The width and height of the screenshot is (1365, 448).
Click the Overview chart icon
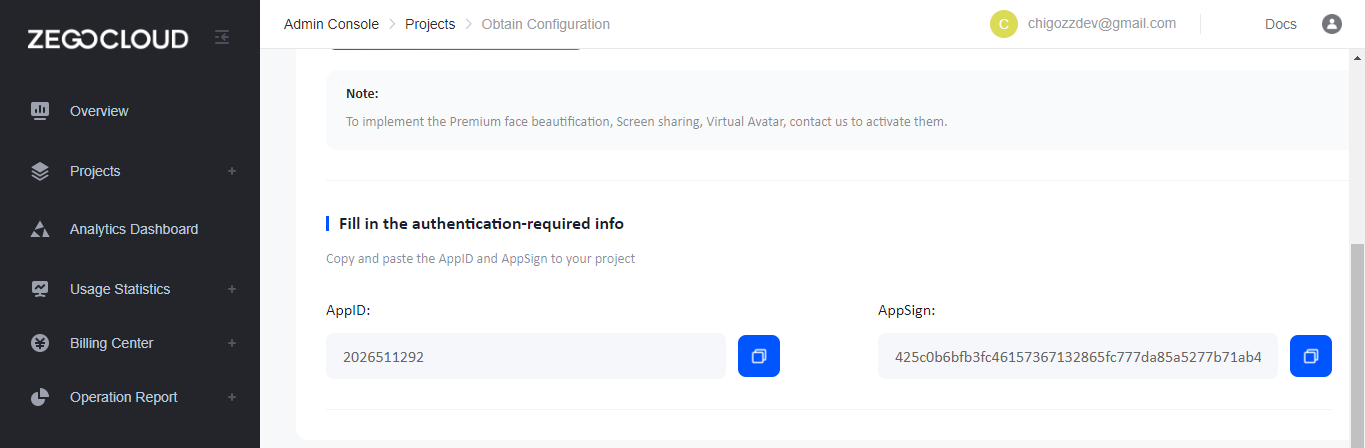pyautogui.click(x=40, y=111)
